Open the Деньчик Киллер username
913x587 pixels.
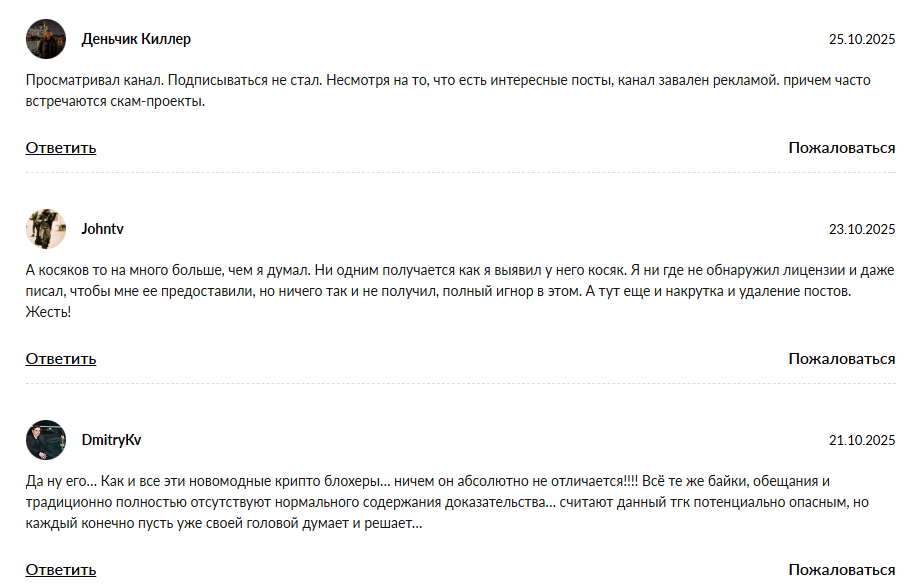click(136, 39)
